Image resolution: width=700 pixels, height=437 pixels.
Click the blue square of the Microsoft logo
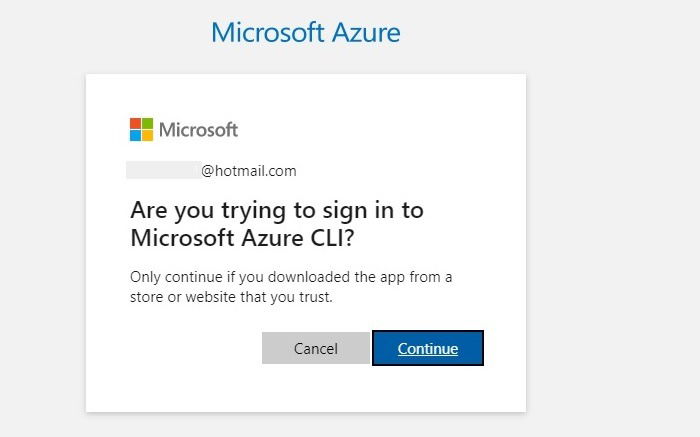pos(135,136)
